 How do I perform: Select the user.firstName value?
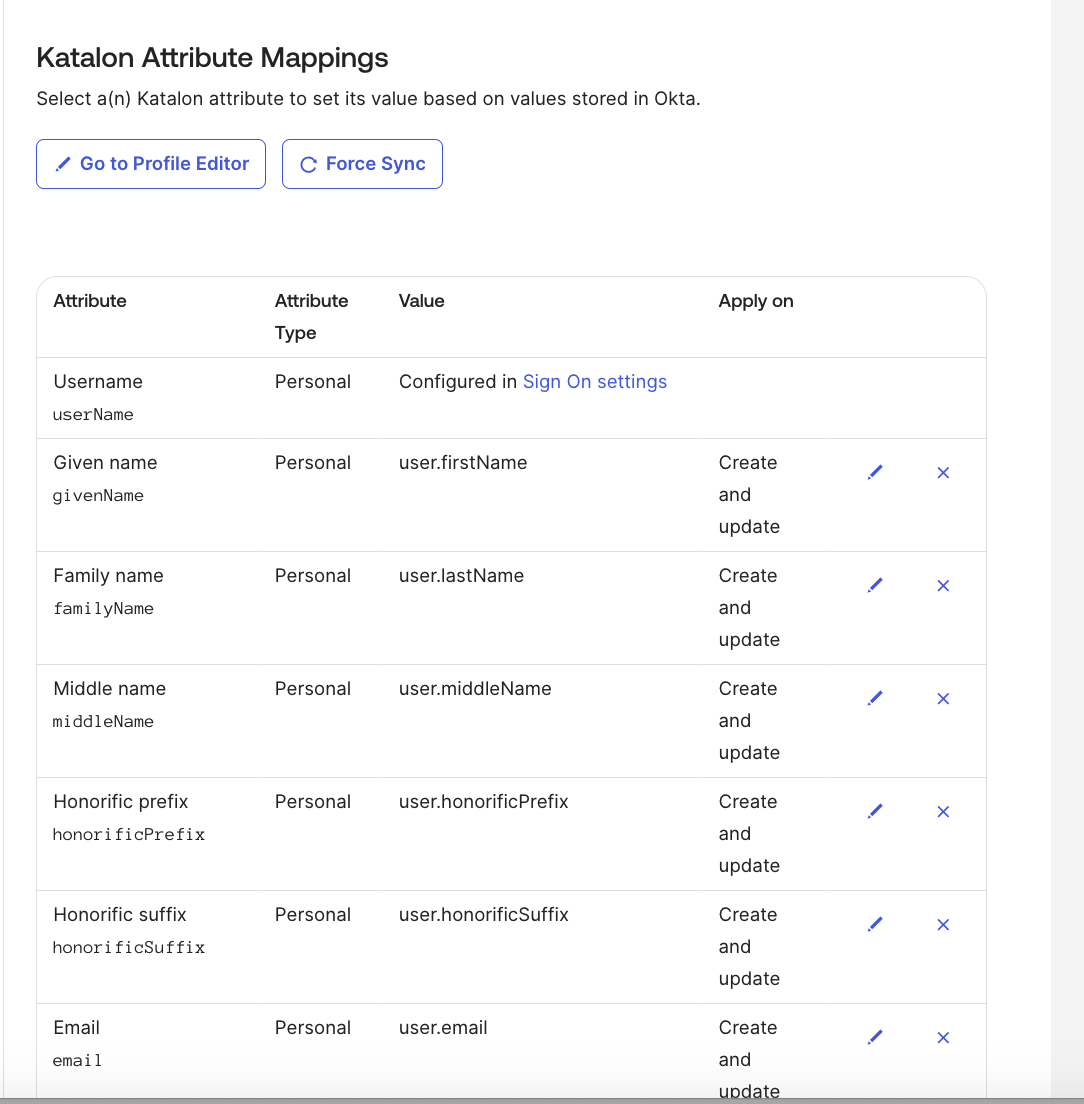pos(463,463)
